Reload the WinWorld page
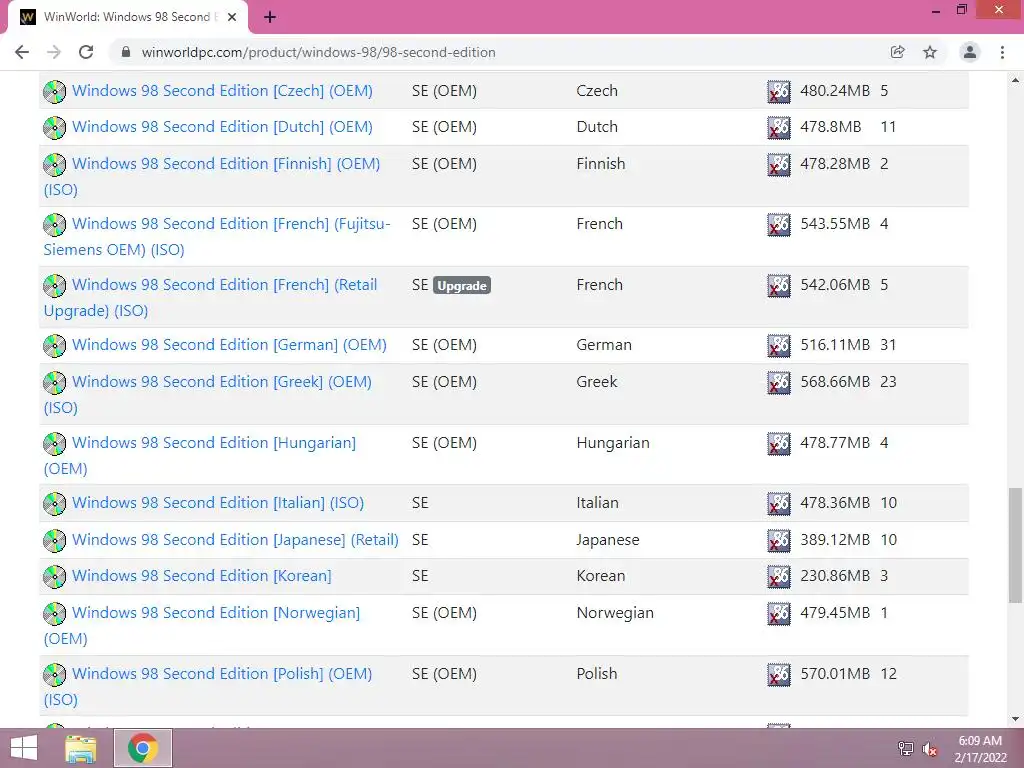The image size is (1024, 768). click(86, 52)
